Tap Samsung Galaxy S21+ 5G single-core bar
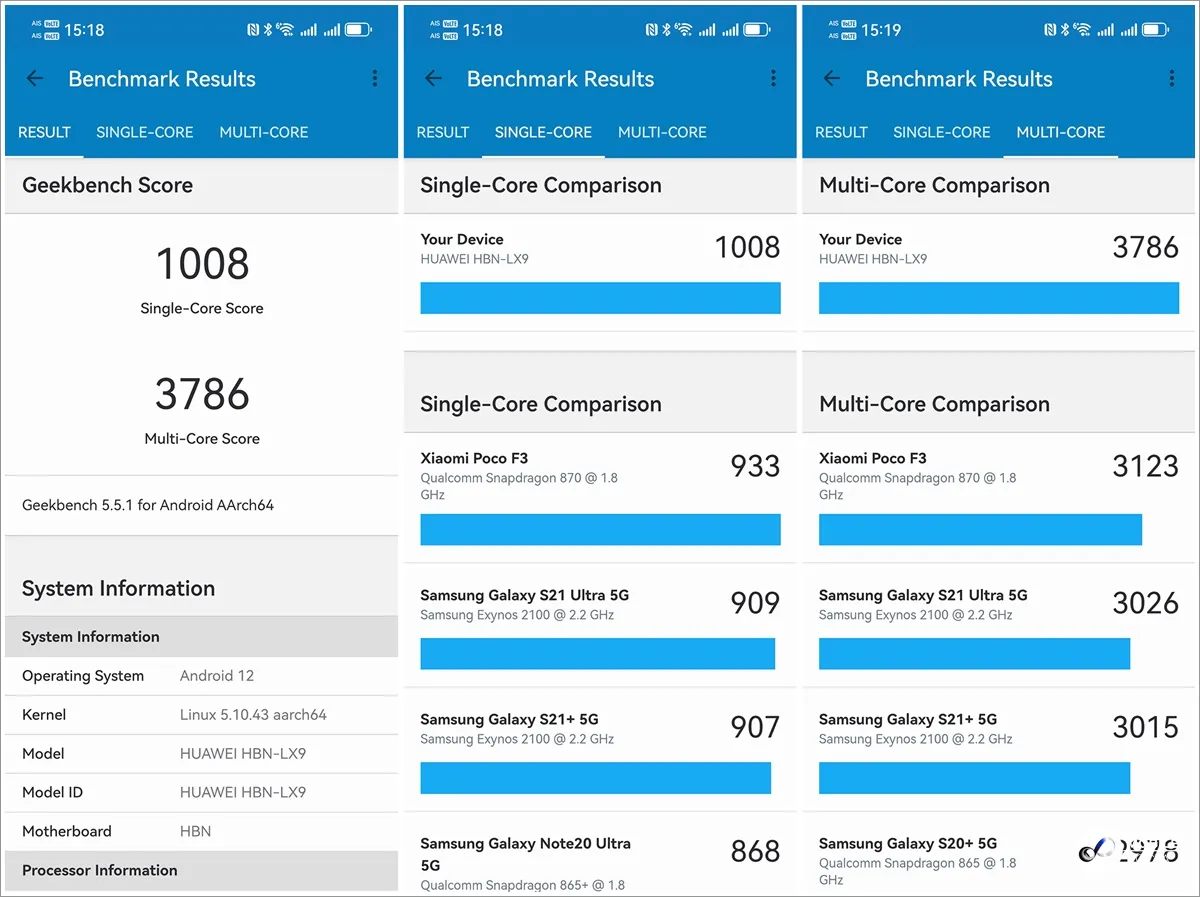 tap(595, 778)
